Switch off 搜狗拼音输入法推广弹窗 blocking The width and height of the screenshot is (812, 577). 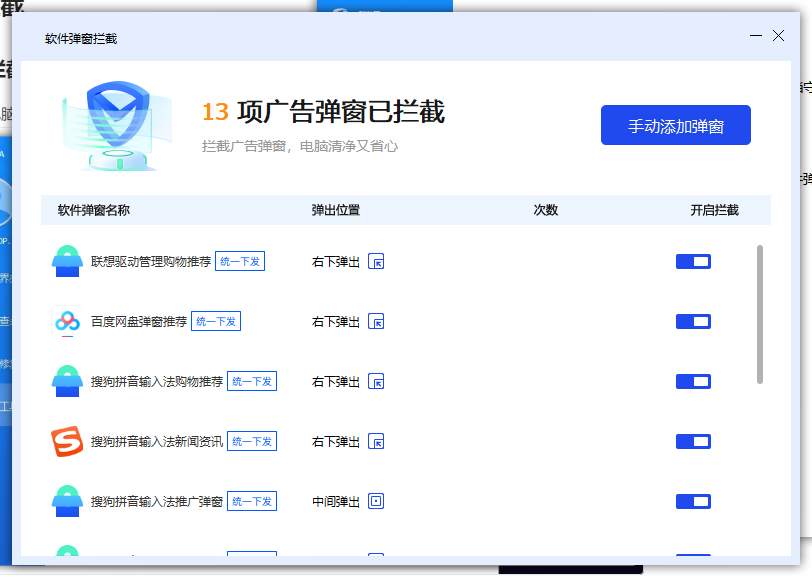[x=693, y=501]
